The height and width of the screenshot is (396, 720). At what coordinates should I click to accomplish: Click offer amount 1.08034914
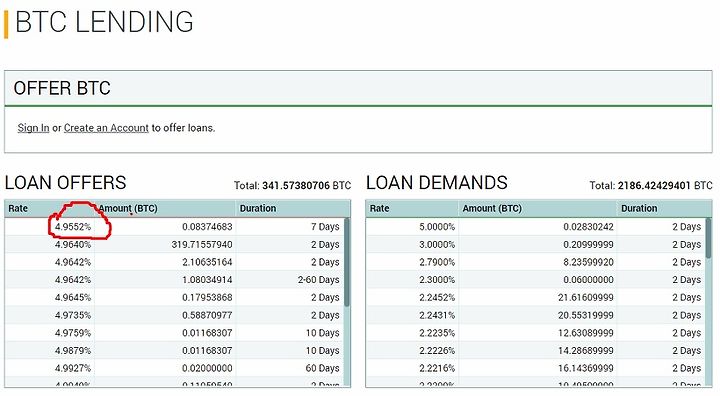(207, 280)
